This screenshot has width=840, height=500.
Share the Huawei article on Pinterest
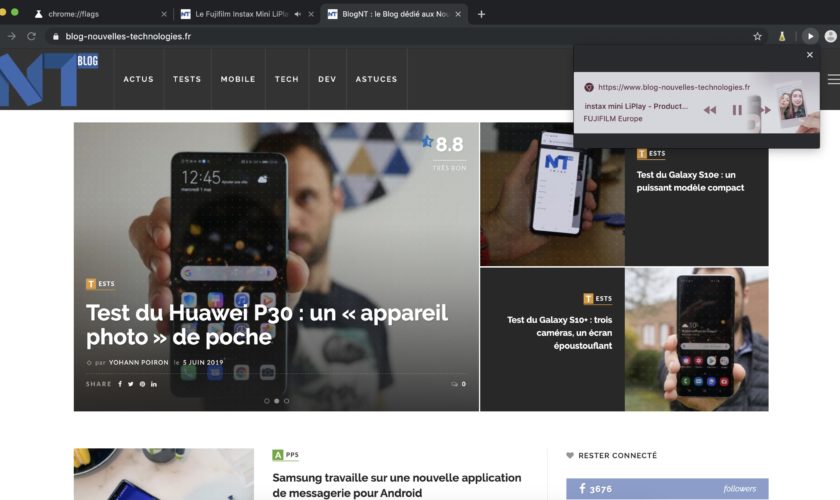(142, 384)
